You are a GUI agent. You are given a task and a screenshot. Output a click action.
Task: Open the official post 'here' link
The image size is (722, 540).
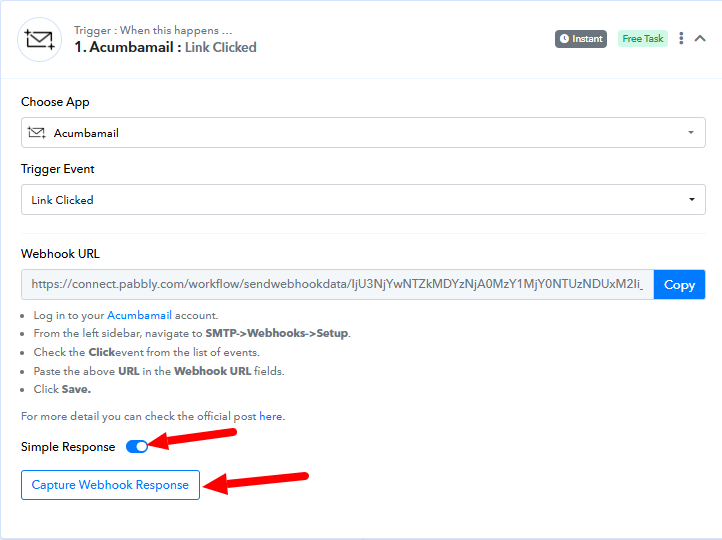click(271, 416)
